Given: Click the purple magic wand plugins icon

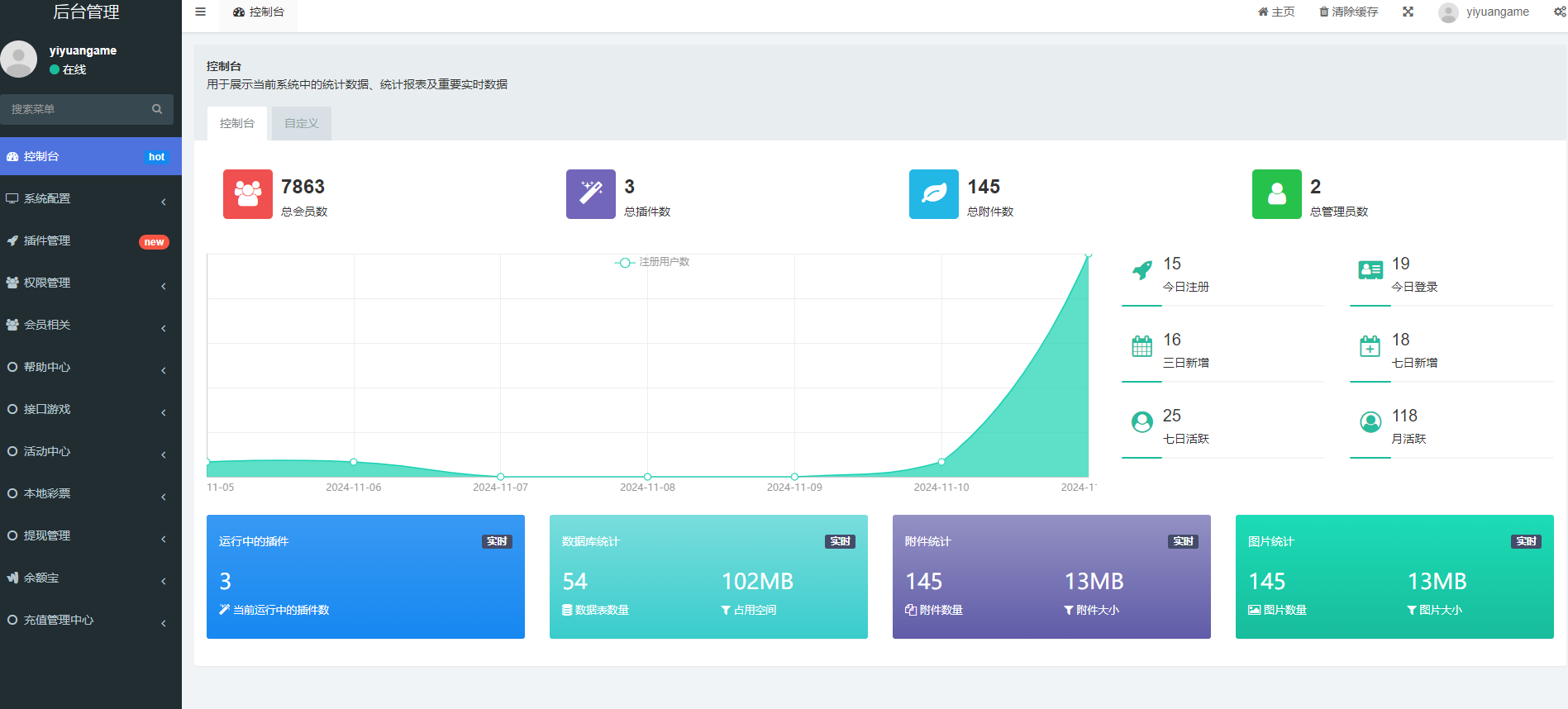Looking at the screenshot, I should click(x=590, y=194).
